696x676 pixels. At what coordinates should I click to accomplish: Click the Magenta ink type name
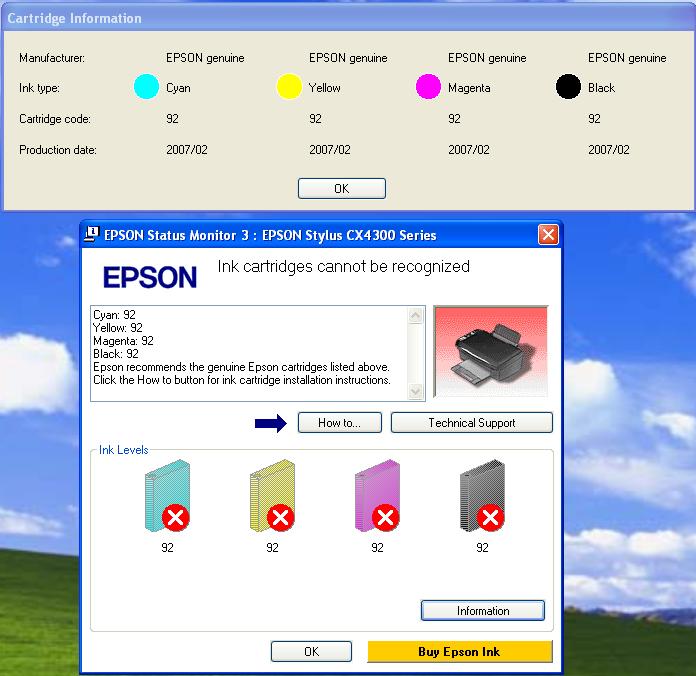469,88
